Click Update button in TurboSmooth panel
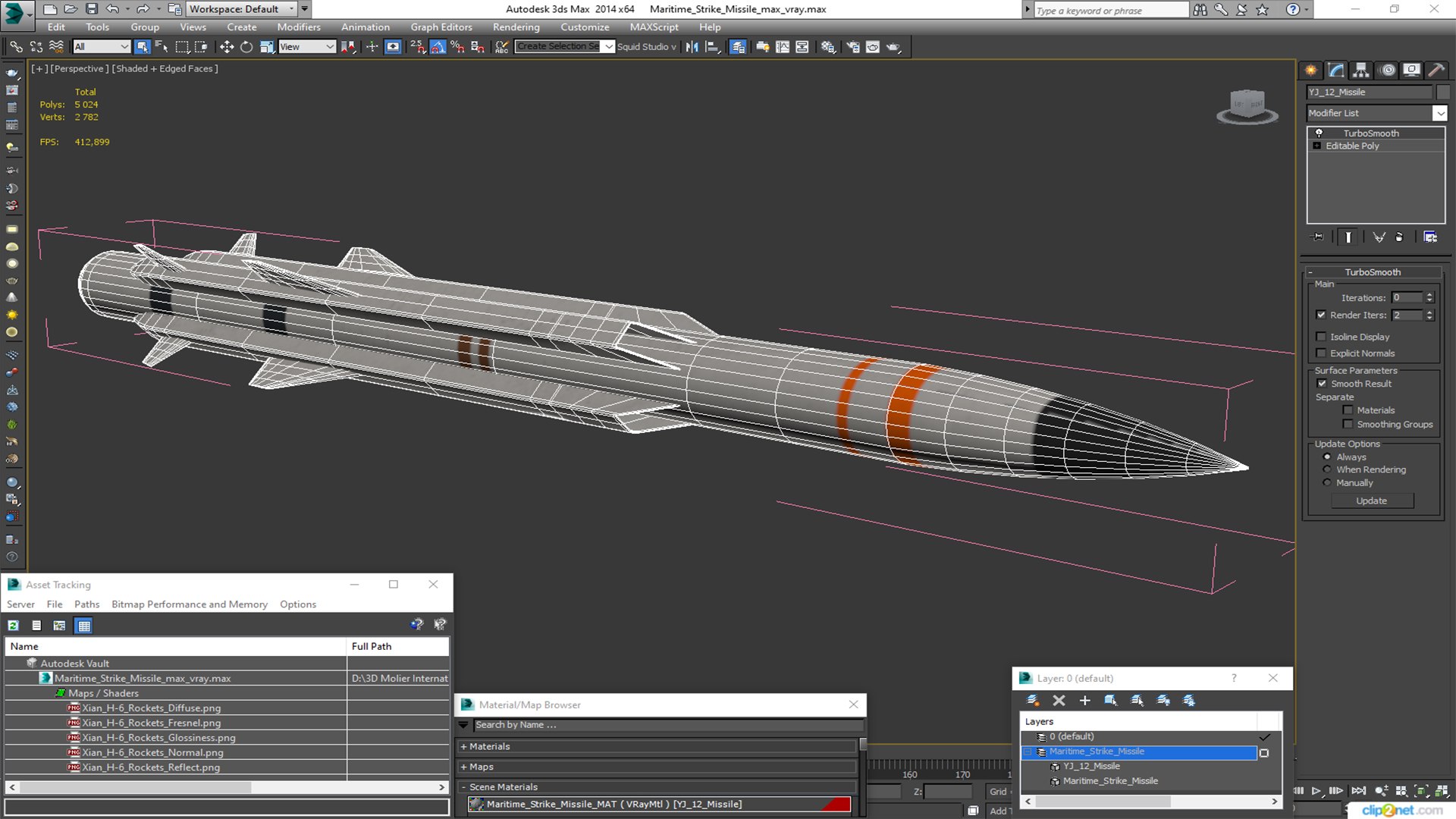The image size is (1456, 819). point(1372,500)
